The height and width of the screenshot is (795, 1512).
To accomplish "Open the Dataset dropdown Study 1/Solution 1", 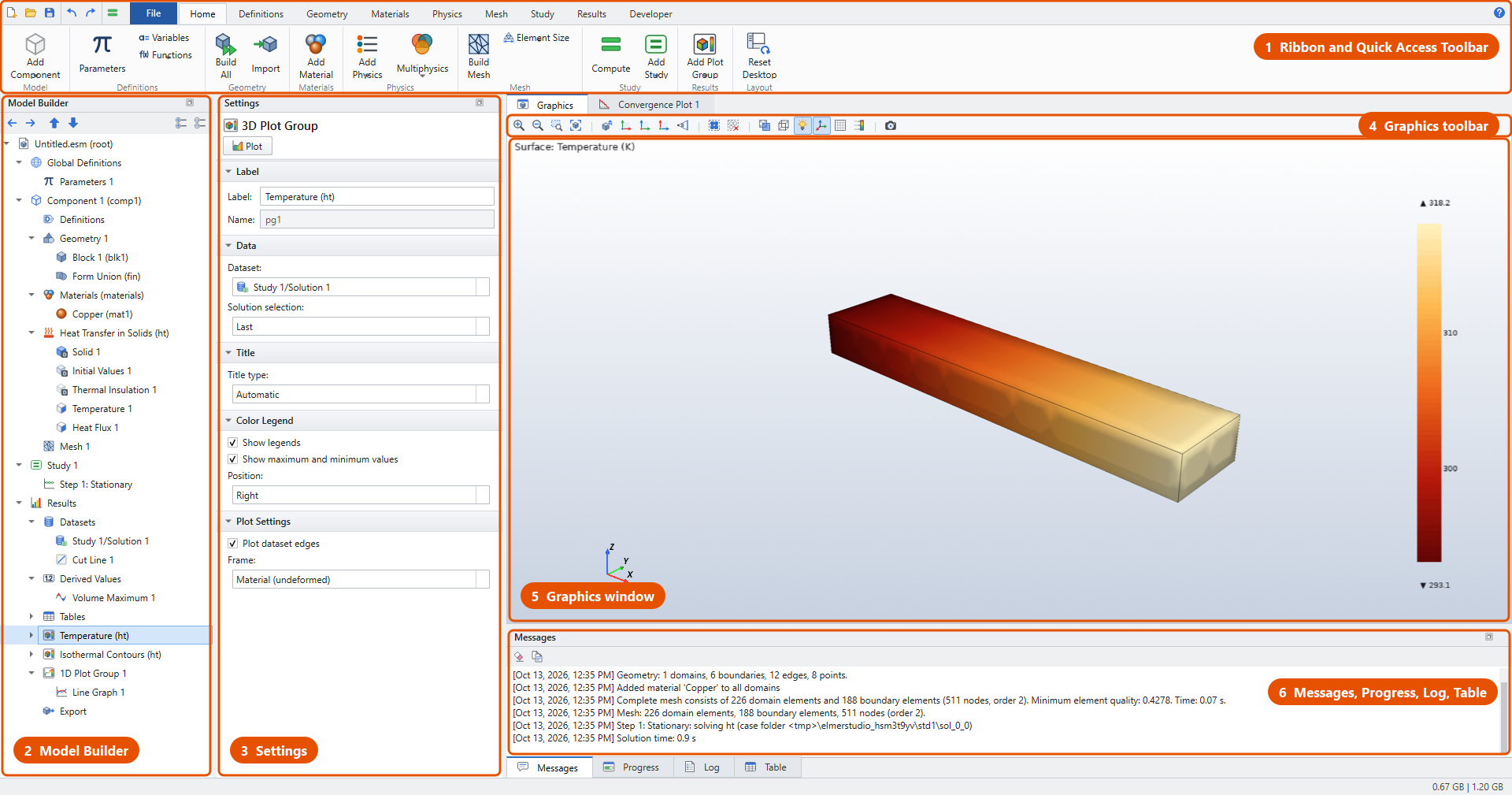I will 361,288.
